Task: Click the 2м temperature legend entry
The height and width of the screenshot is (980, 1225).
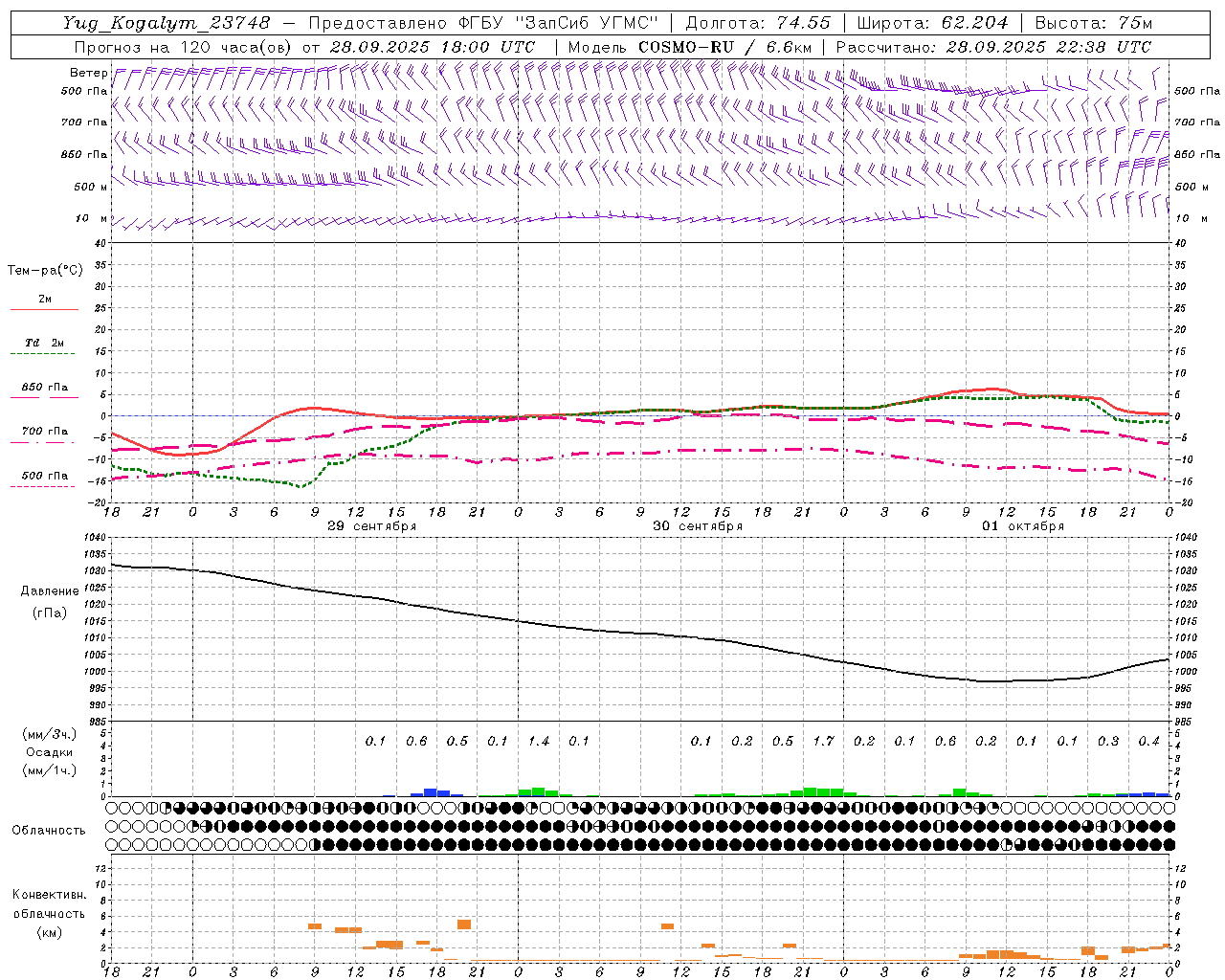Action: pos(45,299)
